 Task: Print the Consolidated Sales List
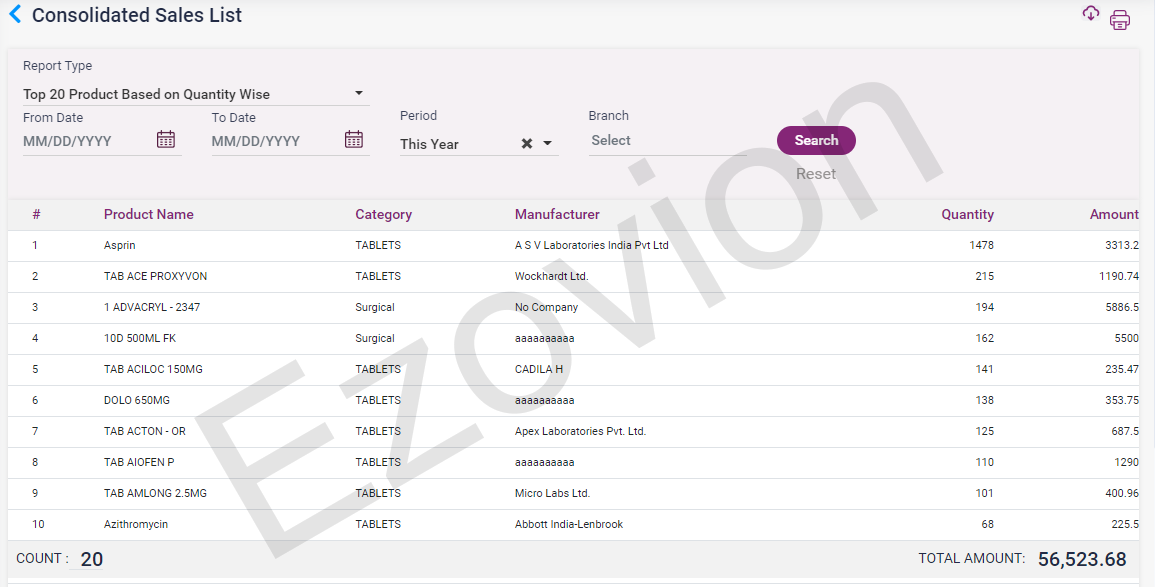(1120, 19)
